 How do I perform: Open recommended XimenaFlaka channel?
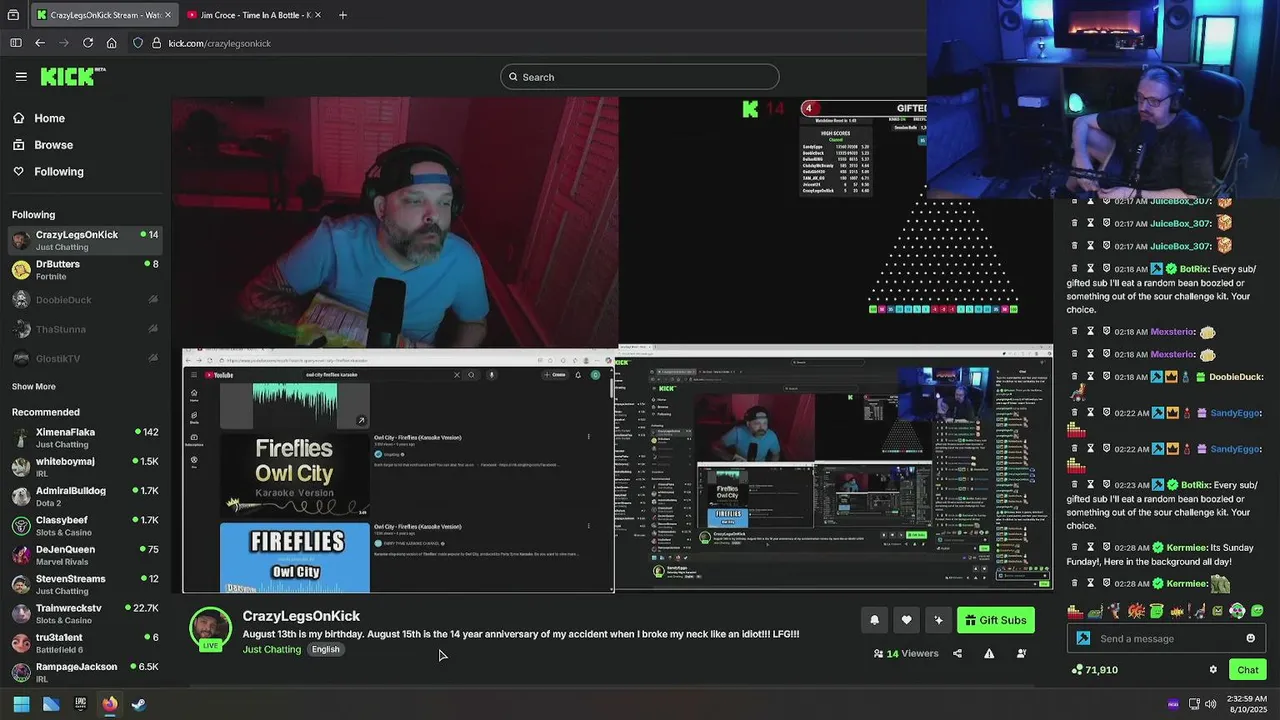point(85,438)
